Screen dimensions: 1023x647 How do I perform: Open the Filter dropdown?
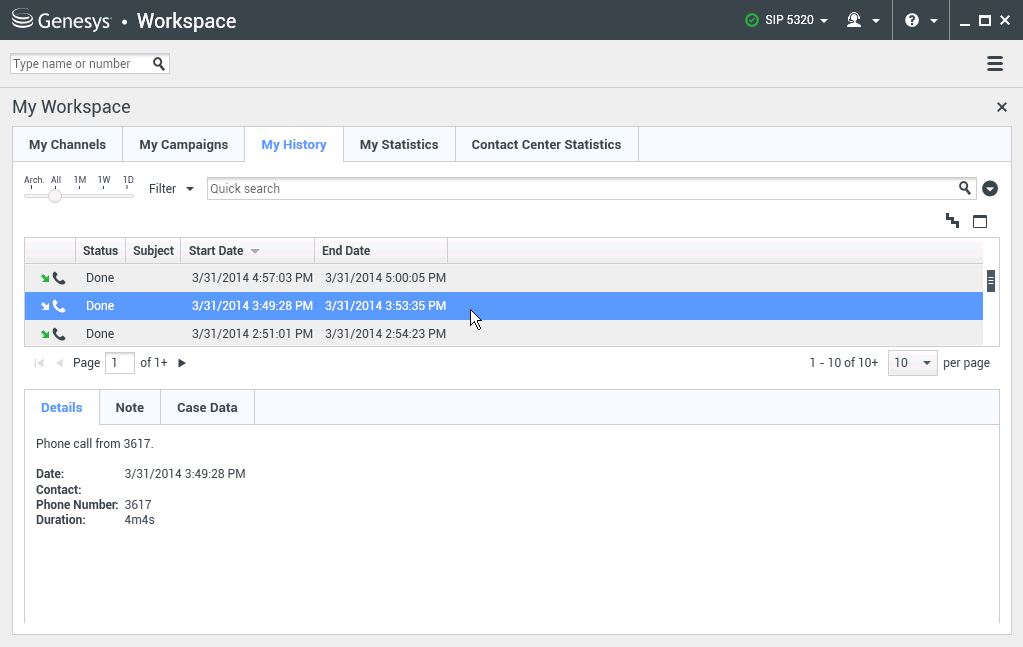pos(171,188)
